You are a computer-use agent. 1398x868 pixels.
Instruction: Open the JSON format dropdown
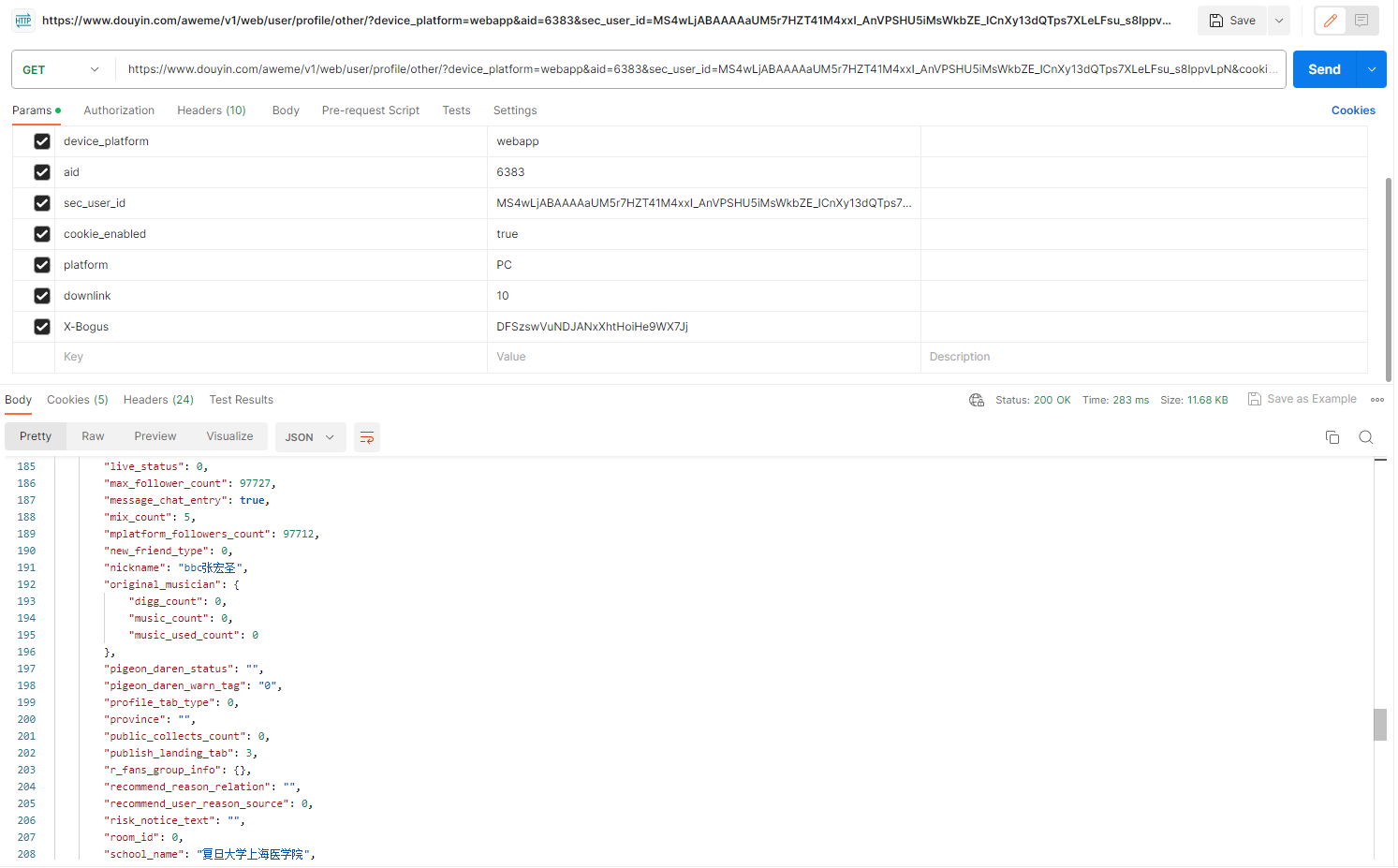point(310,436)
